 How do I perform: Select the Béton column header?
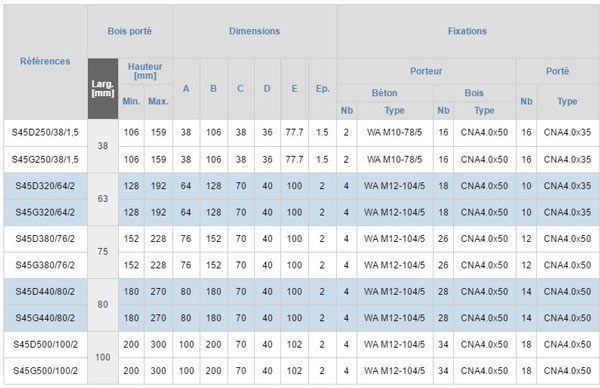pos(385,93)
